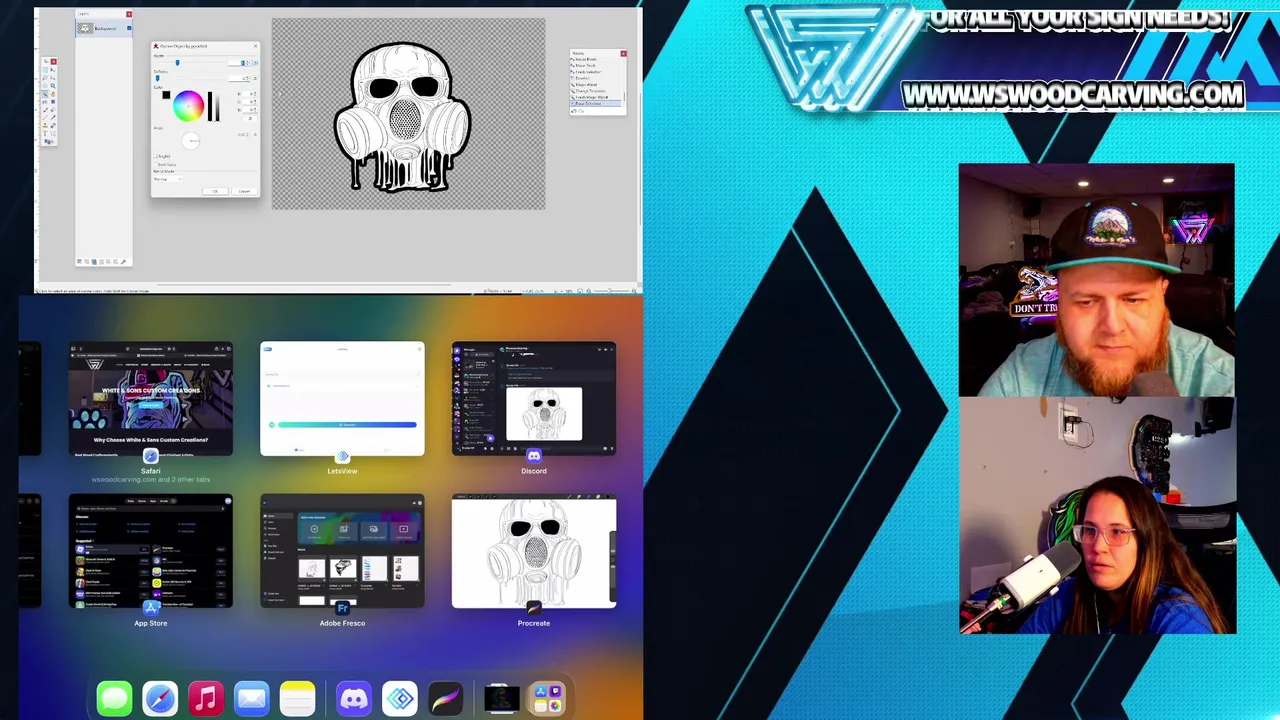Screen dimensions: 1280x720
Task: Close the Outline Object dialog
Action: (255, 46)
